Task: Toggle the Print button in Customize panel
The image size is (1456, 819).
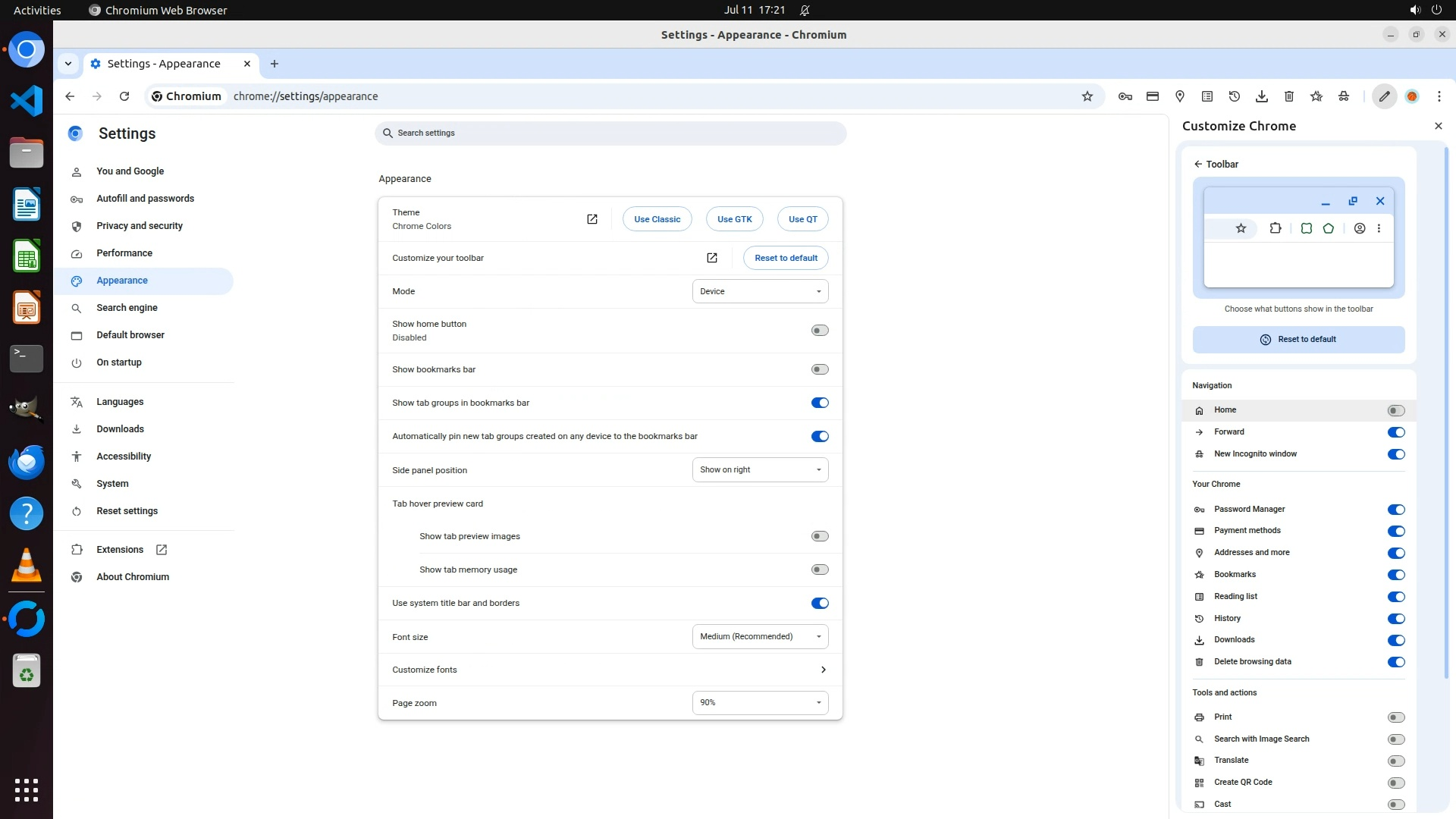Action: [1396, 717]
